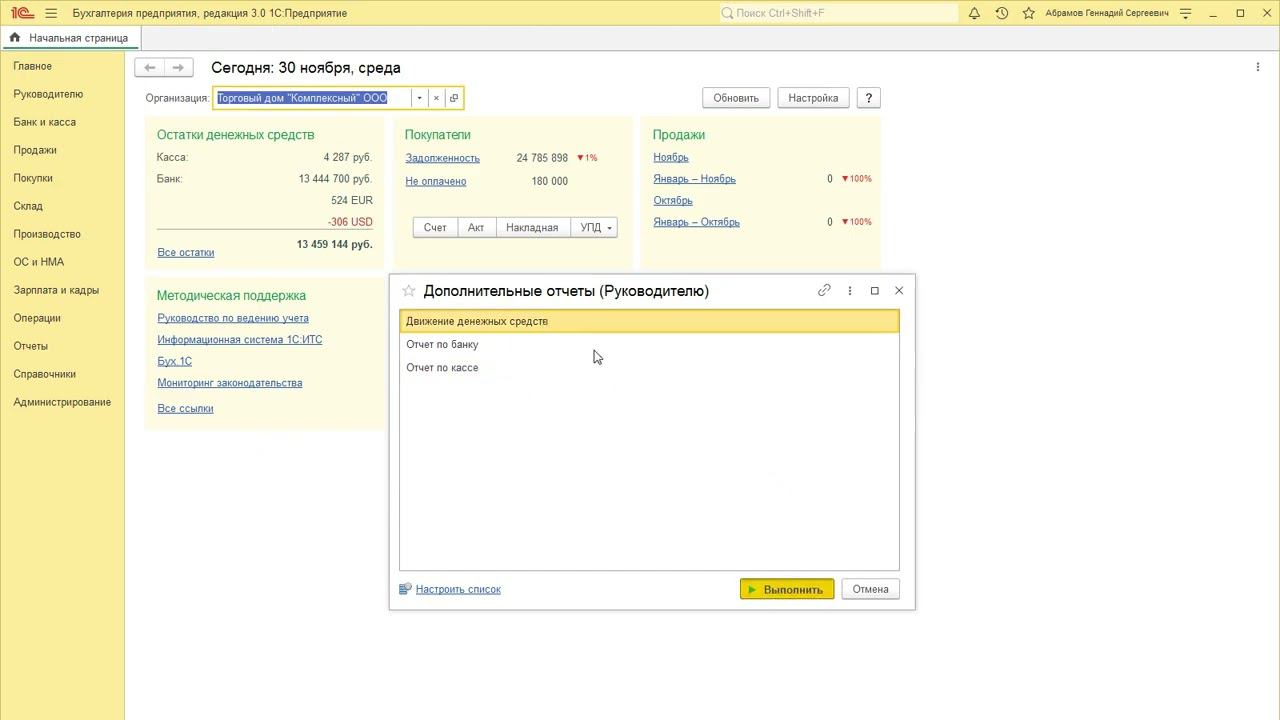Open service settings menu beside user name
This screenshot has height=720, width=1280.
[x=1186, y=13]
